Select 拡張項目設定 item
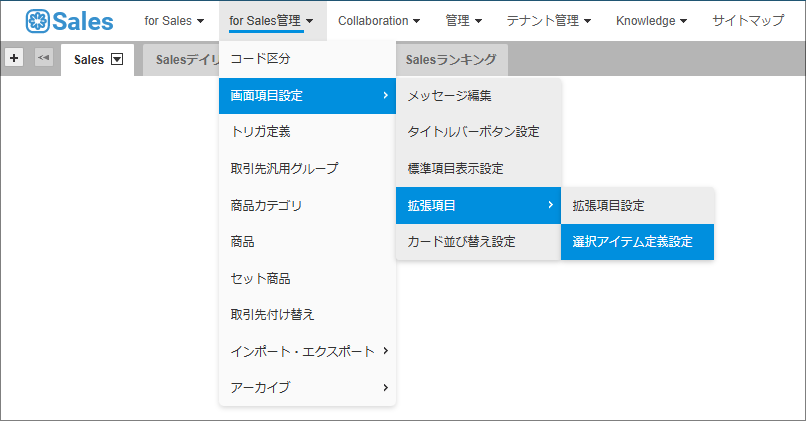Viewport: 806px width, 421px height. coord(637,206)
